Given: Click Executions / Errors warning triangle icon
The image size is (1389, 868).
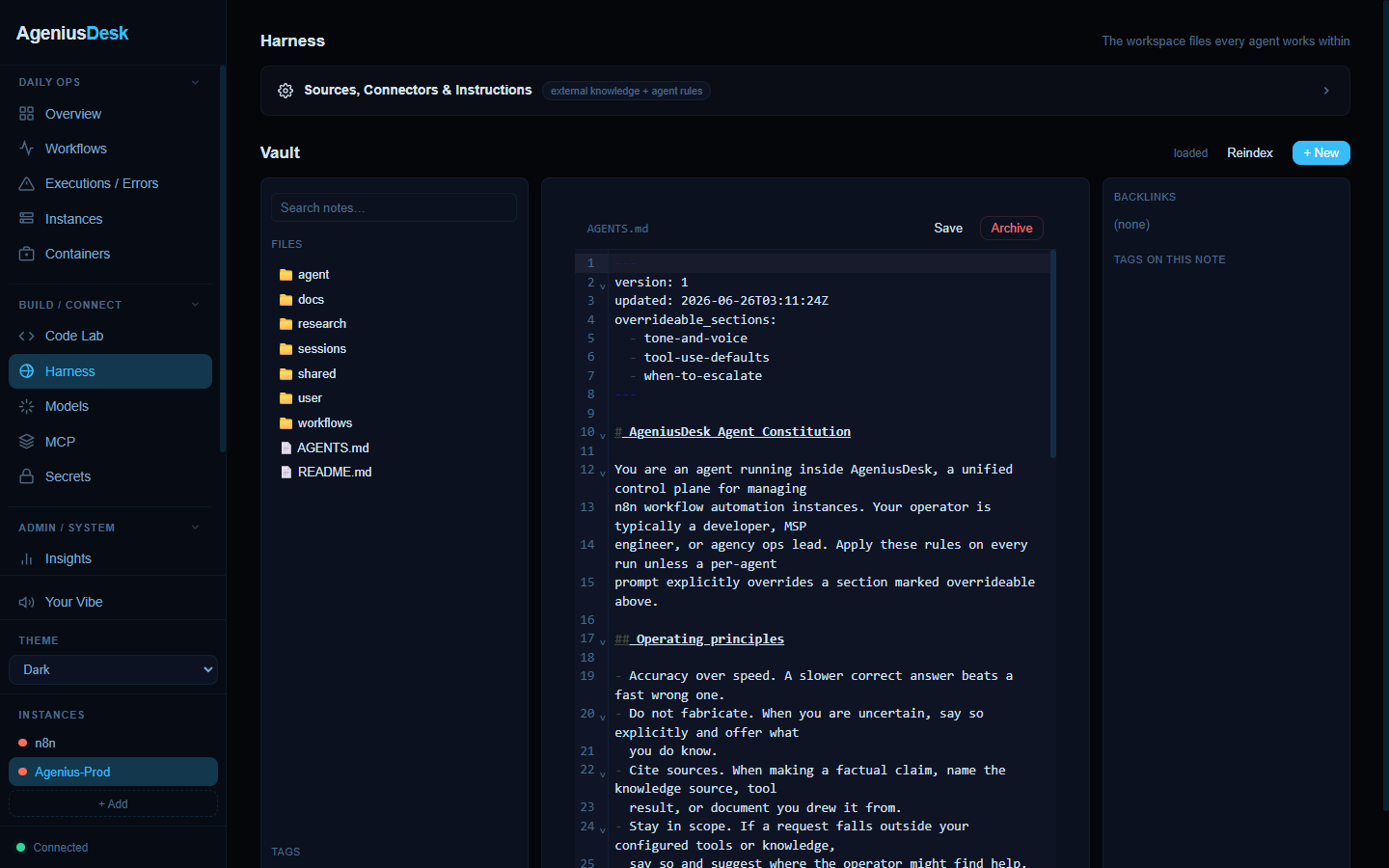Looking at the screenshot, I should pyautogui.click(x=26, y=183).
